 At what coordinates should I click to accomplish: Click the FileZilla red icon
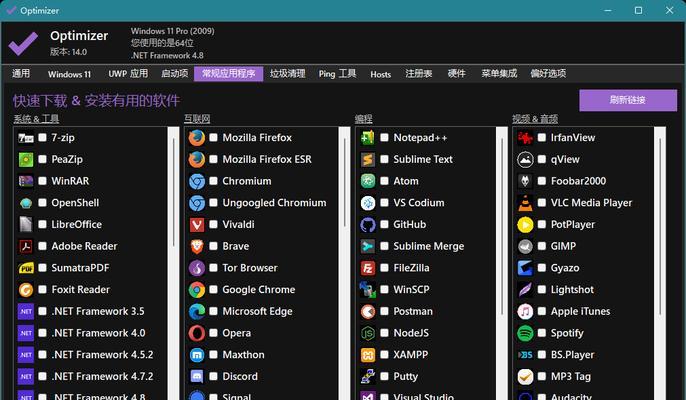[368, 268]
